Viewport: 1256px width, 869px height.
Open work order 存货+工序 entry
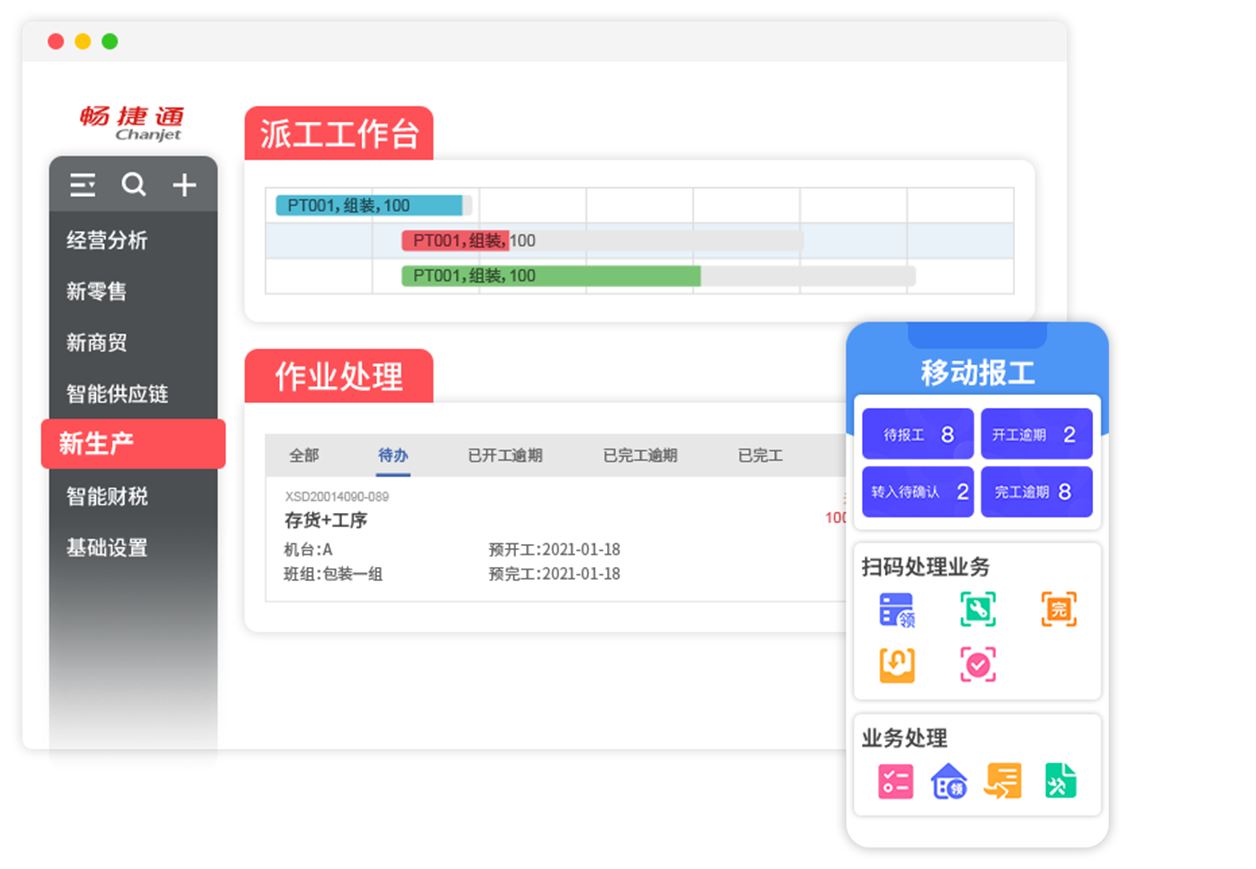tap(326, 521)
